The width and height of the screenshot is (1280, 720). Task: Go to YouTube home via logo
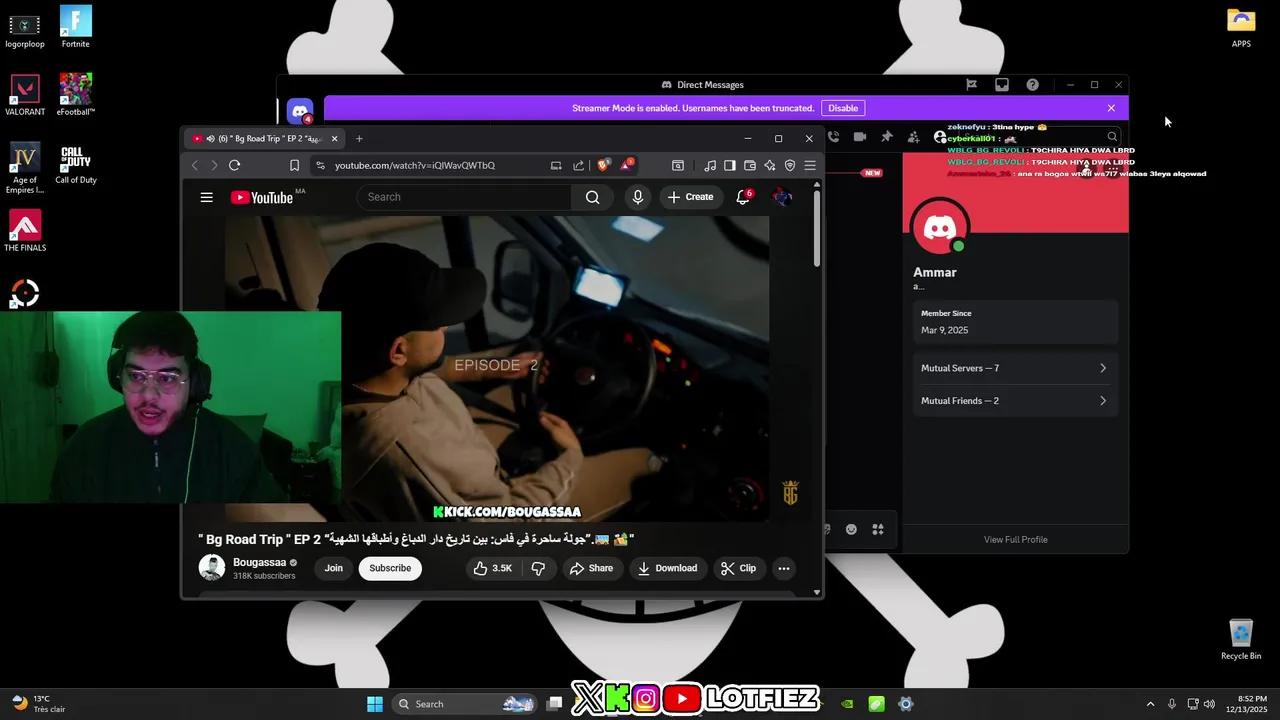(x=262, y=197)
